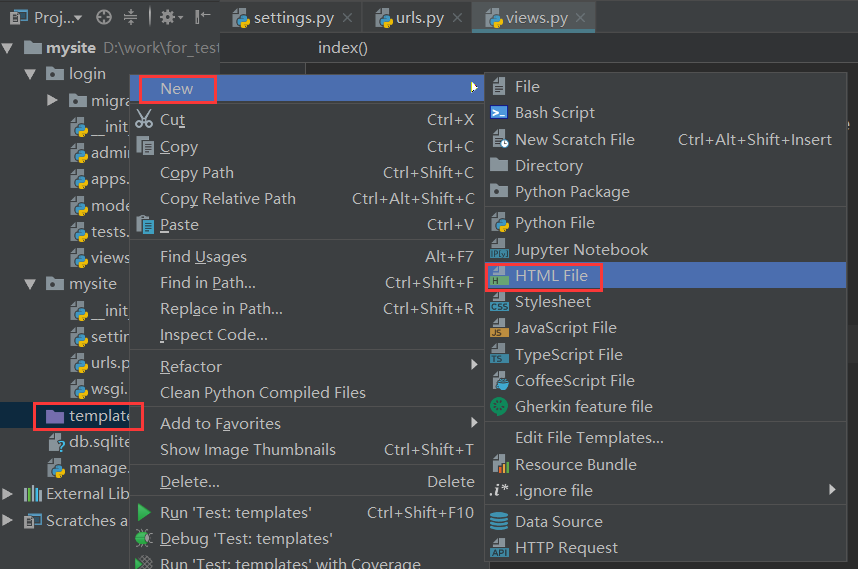Switch to the settings.py tab

tap(293, 18)
